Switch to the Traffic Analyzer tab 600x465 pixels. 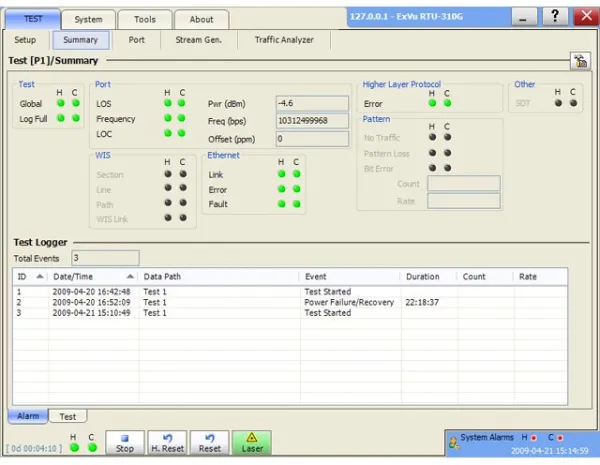[x=283, y=40]
